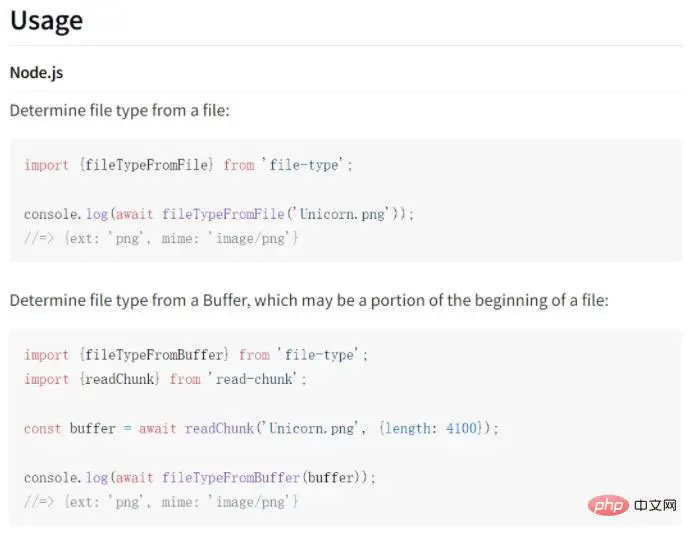Click the red php logo watermark

click(x=608, y=505)
